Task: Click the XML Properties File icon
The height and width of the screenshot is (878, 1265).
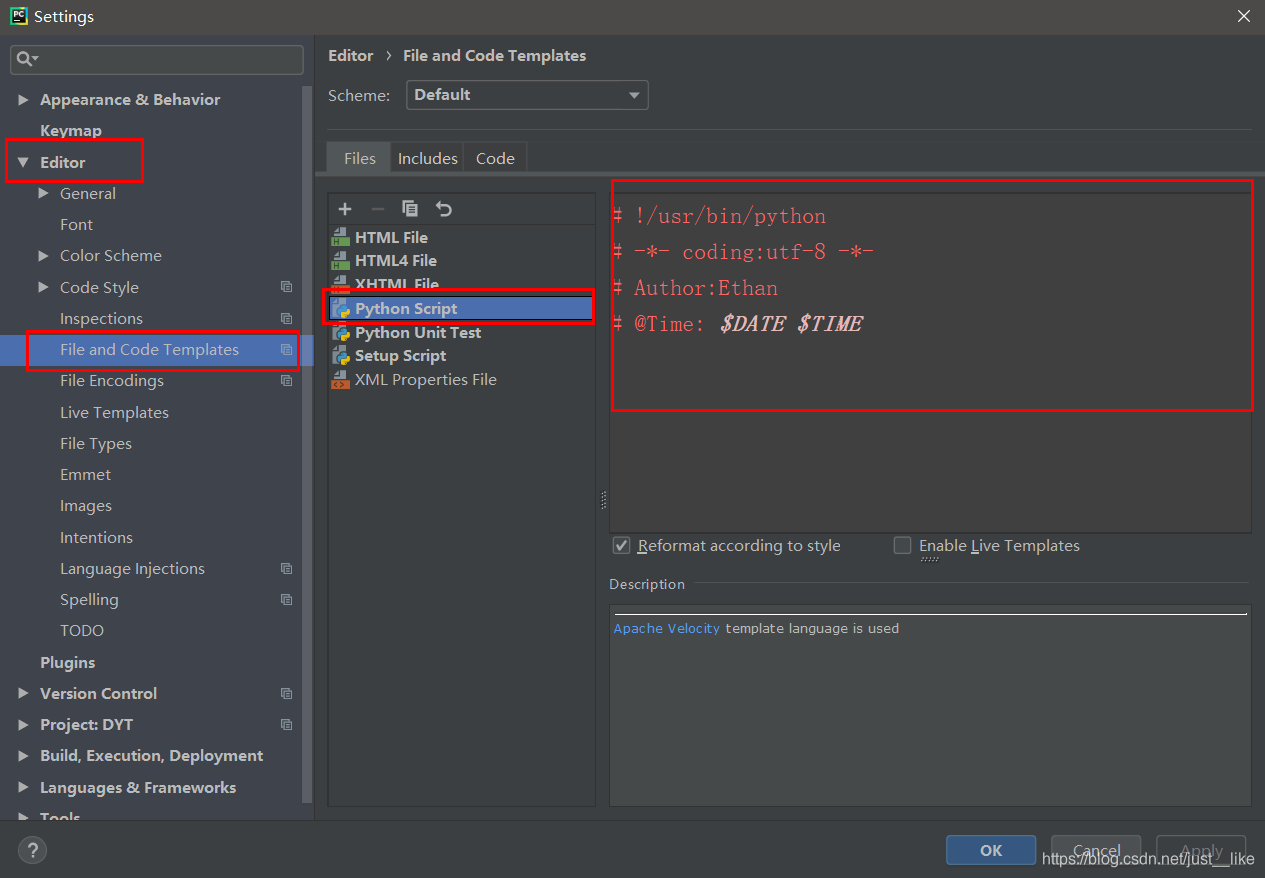Action: click(340, 380)
